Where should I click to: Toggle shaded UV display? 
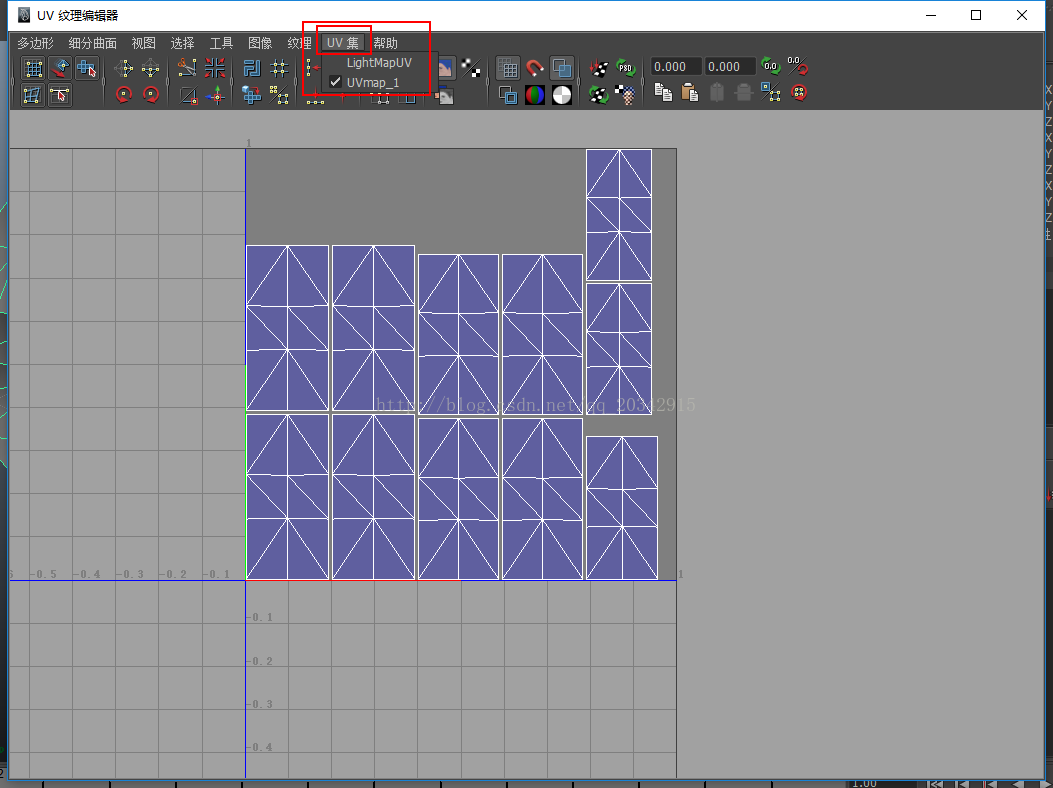(x=561, y=68)
